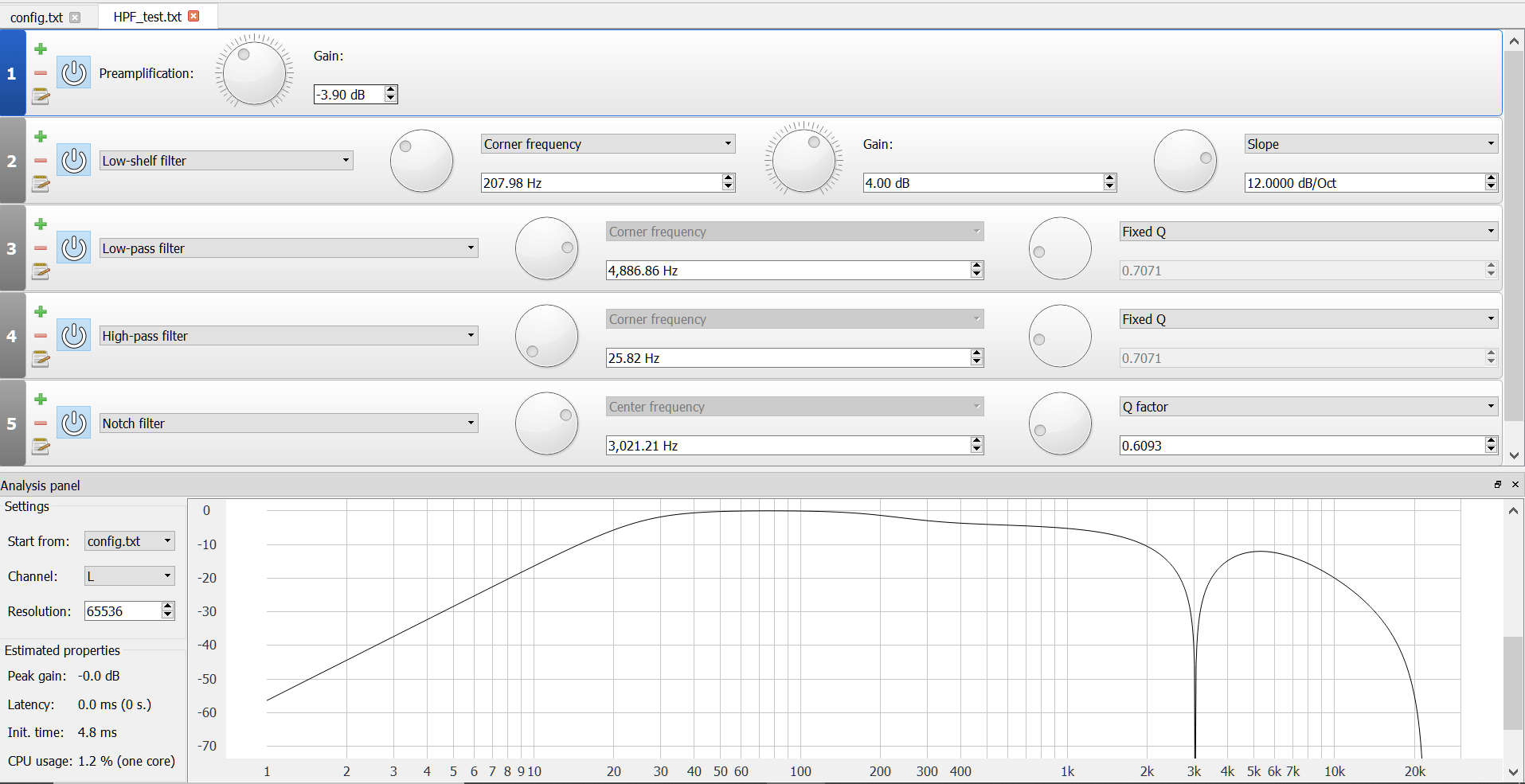The image size is (1525, 784).
Task: Click Low-shelf gain dial
Action: pos(804,161)
